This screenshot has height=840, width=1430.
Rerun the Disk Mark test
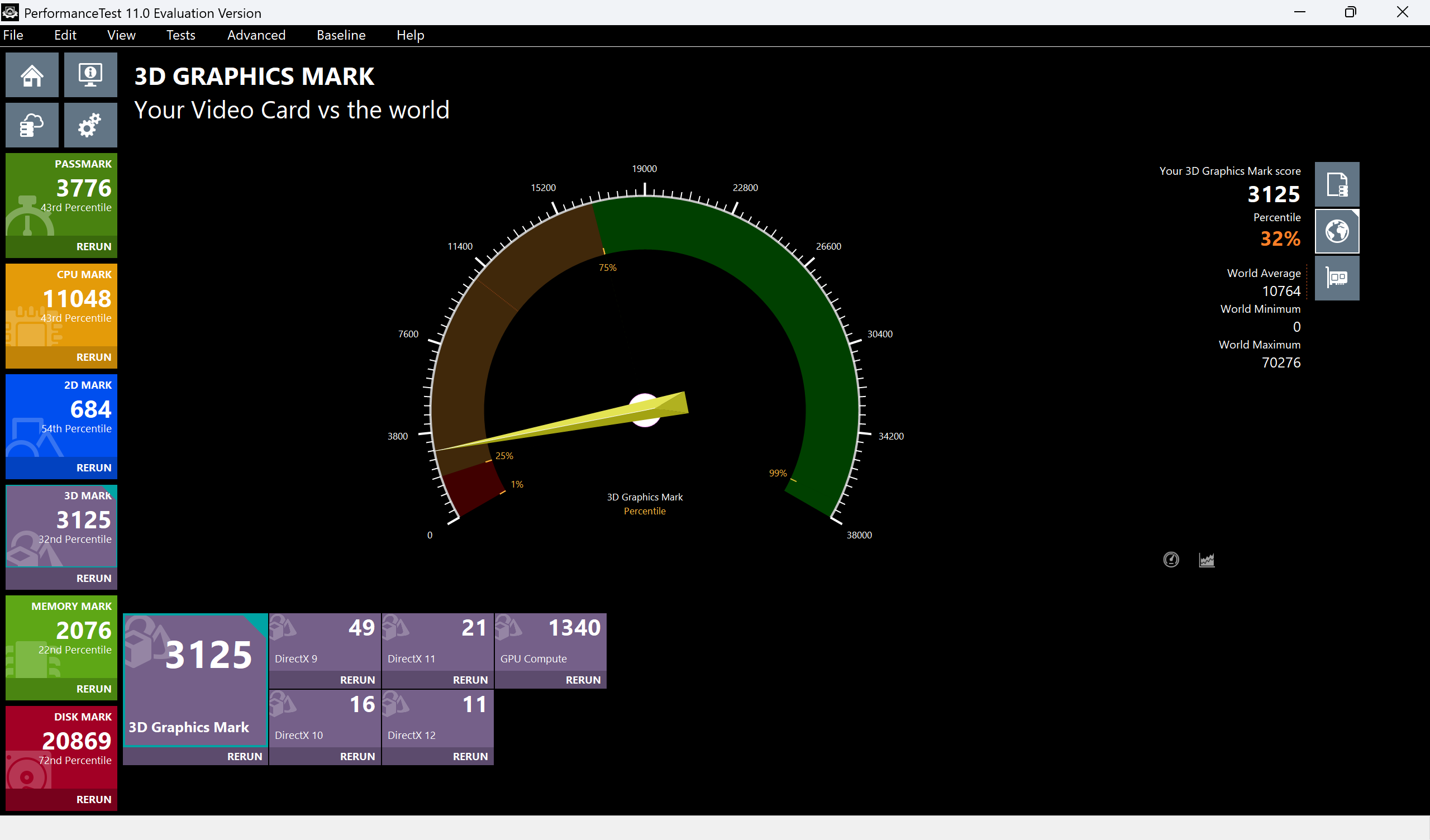[94, 799]
